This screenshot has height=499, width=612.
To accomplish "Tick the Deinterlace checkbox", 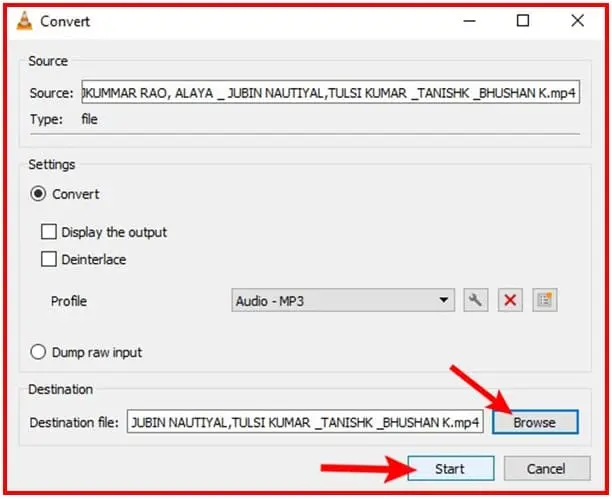I will click(x=49, y=259).
